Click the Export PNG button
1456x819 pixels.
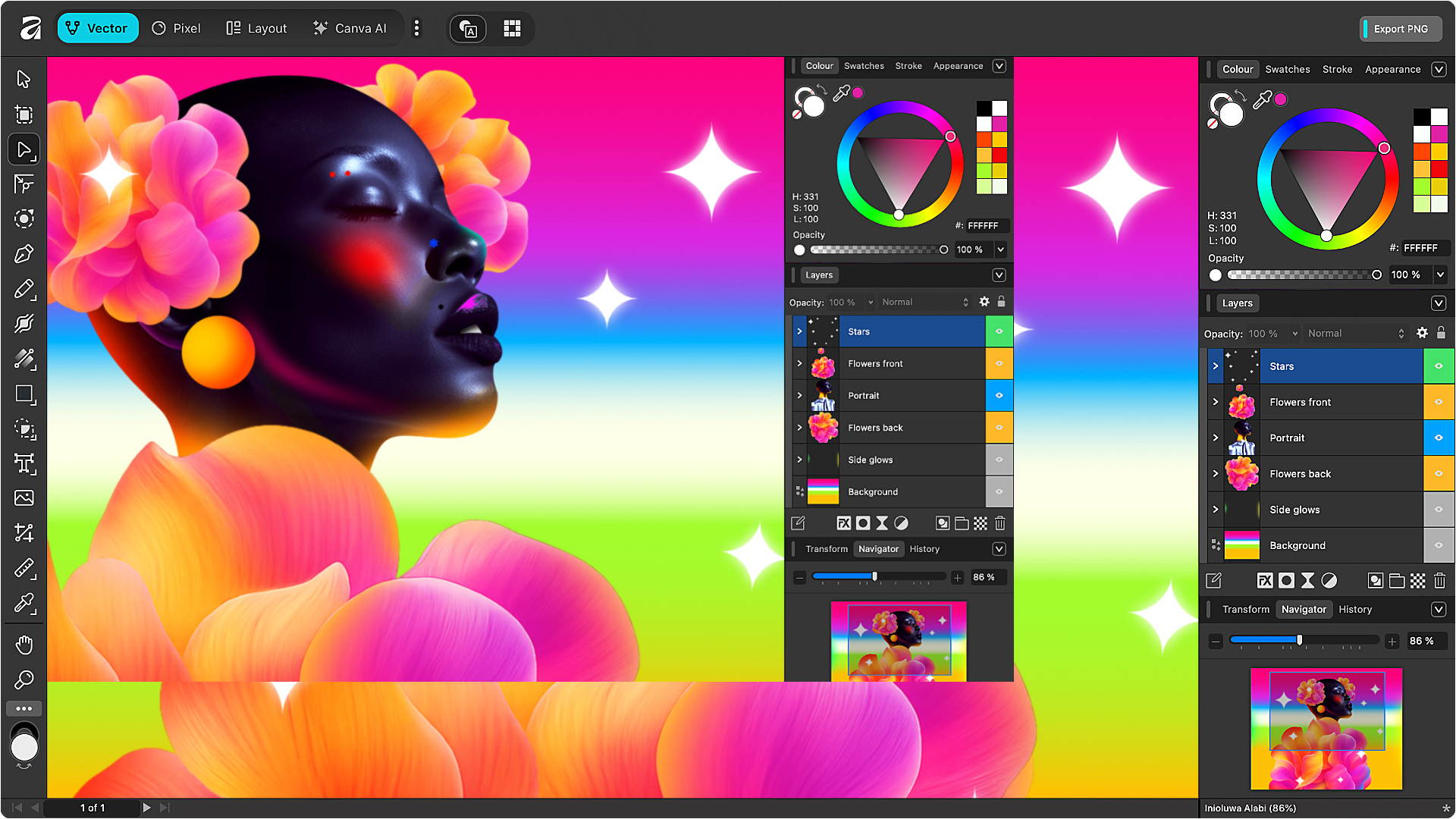pos(1400,29)
